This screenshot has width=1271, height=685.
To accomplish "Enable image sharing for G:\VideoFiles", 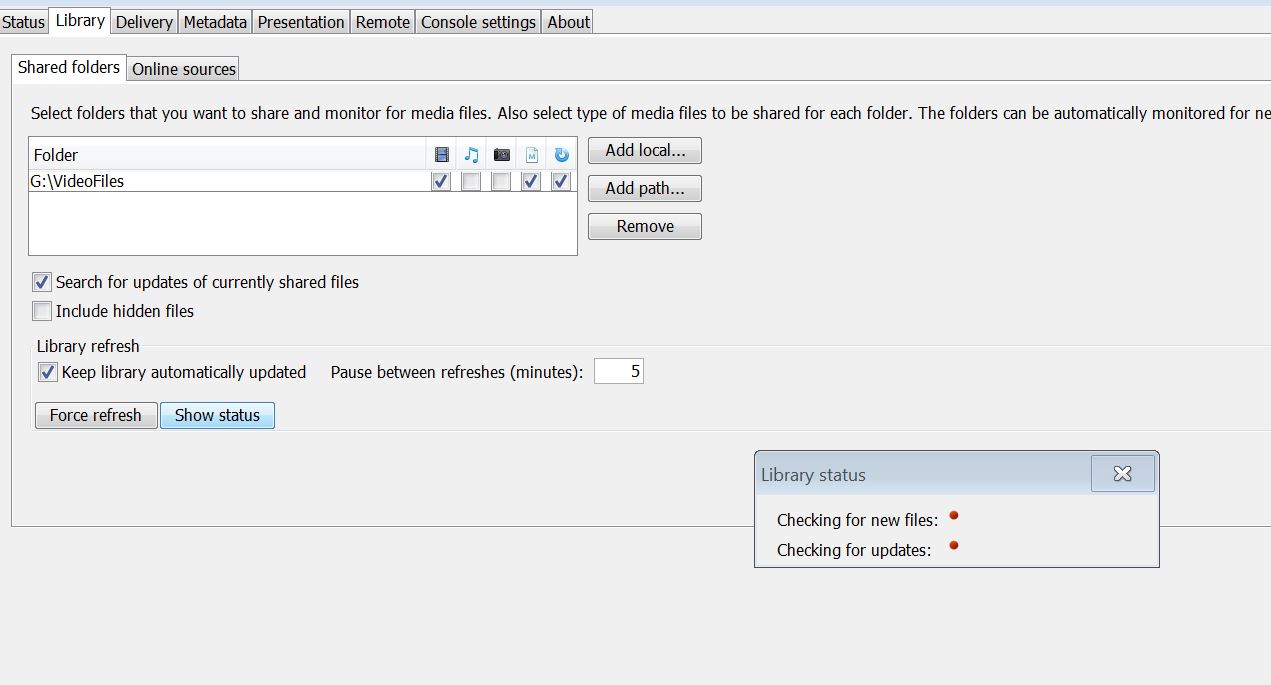I will click(501, 182).
